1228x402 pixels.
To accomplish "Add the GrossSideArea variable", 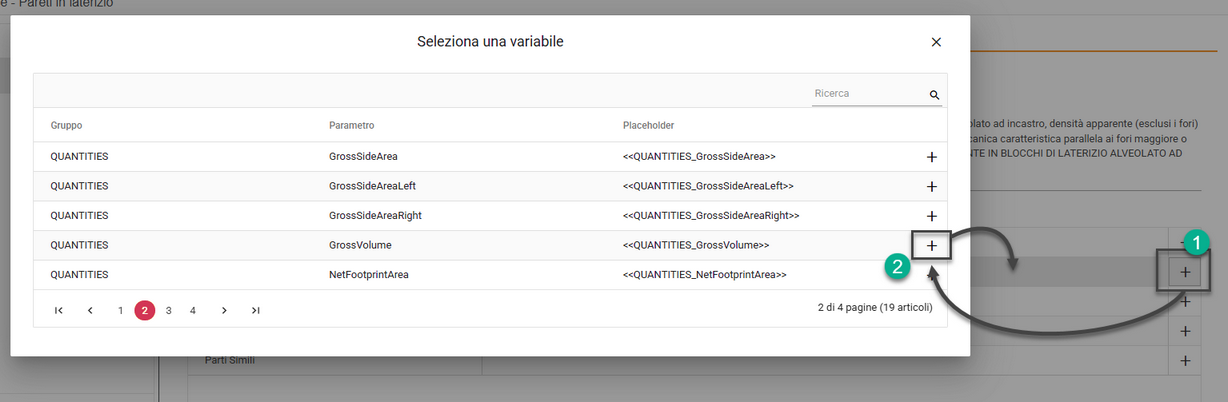I will (931, 157).
